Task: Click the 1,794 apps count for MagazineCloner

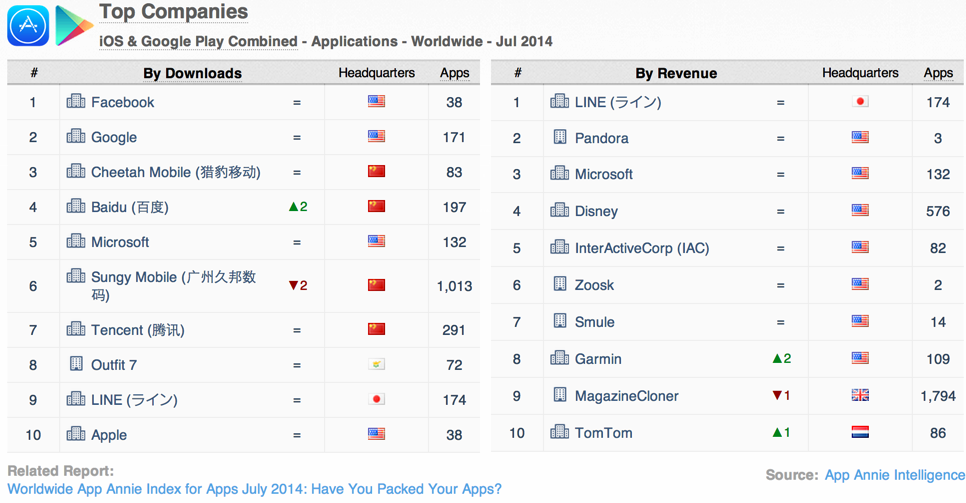Action: click(x=938, y=396)
